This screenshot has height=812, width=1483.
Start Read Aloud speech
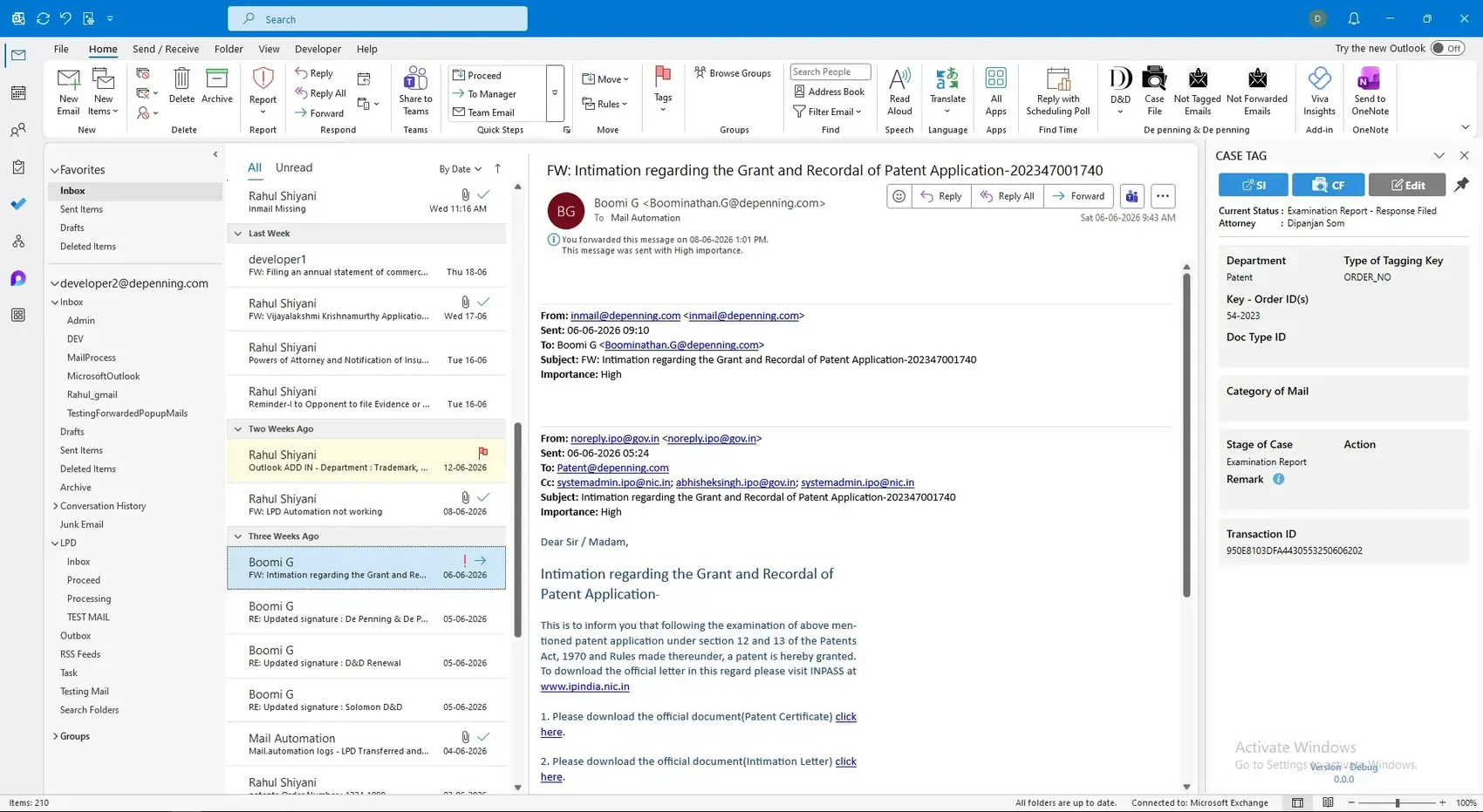899,78
